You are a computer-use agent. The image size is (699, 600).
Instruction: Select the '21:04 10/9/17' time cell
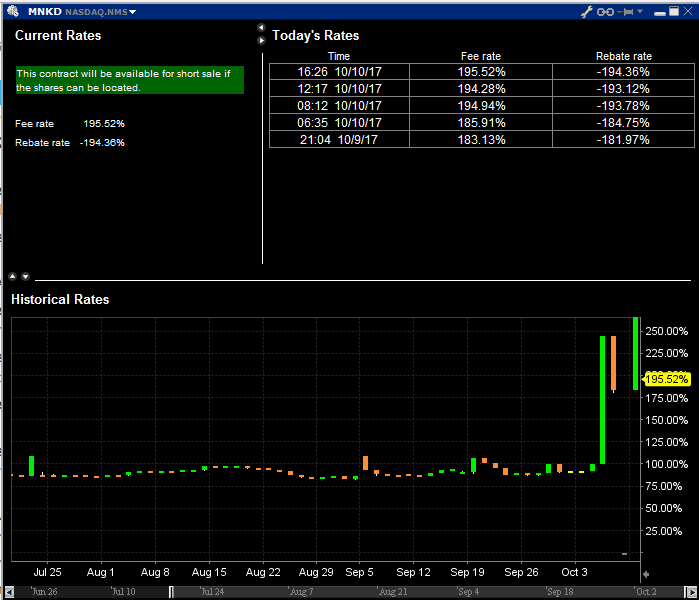(339, 140)
